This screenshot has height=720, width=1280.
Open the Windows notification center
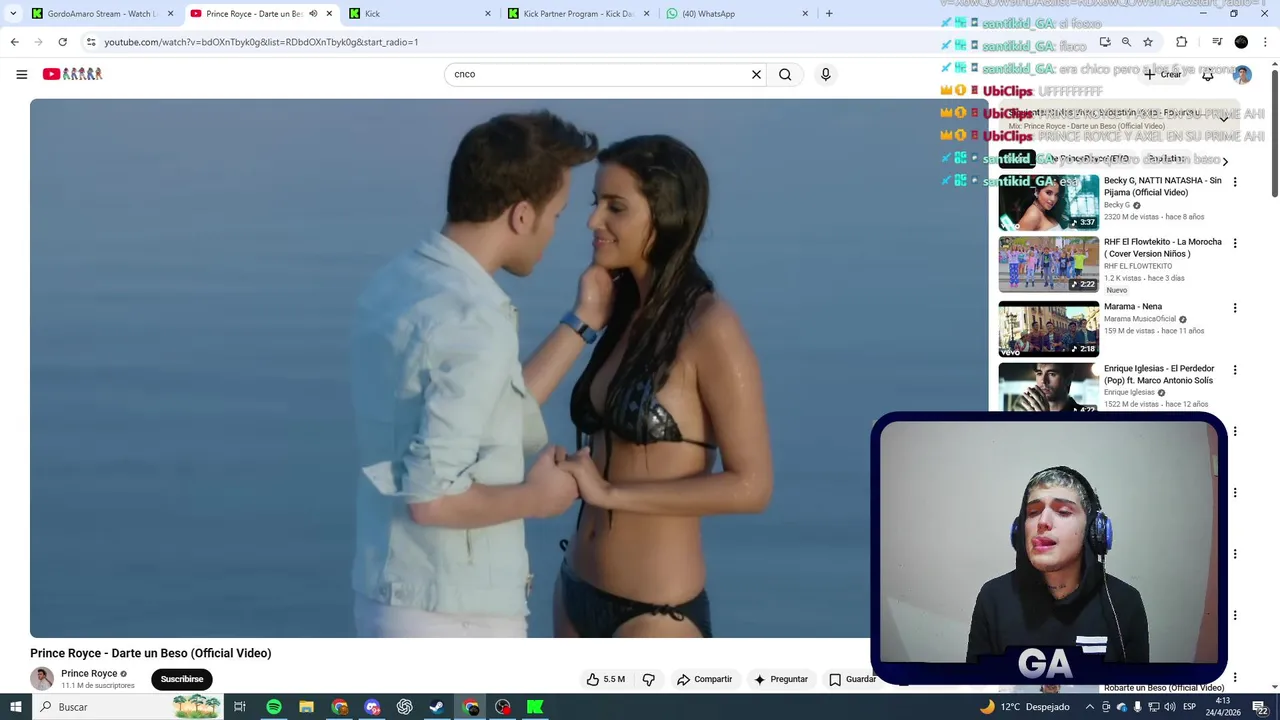click(x=1260, y=707)
